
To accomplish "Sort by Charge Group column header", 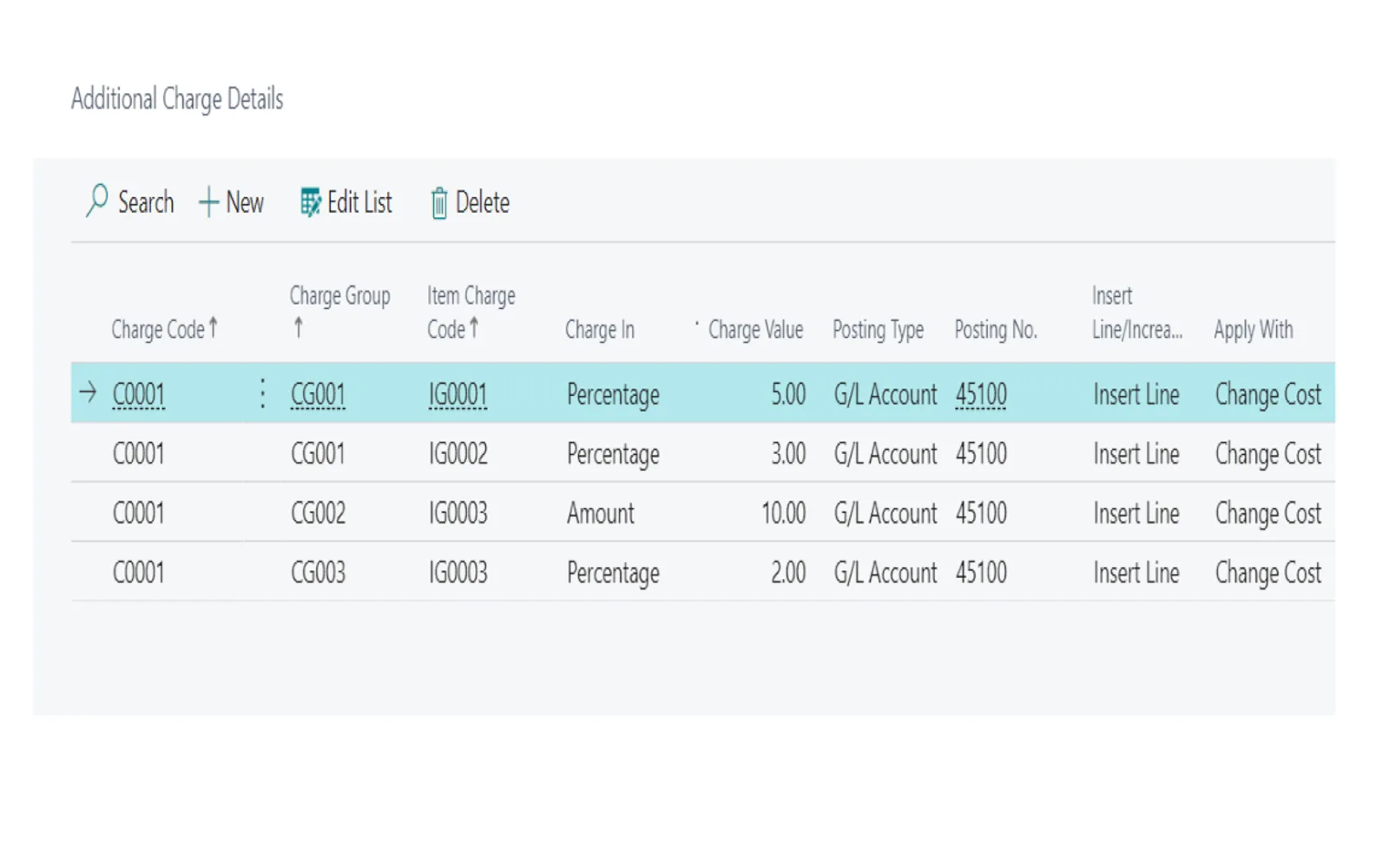I will point(339,312).
